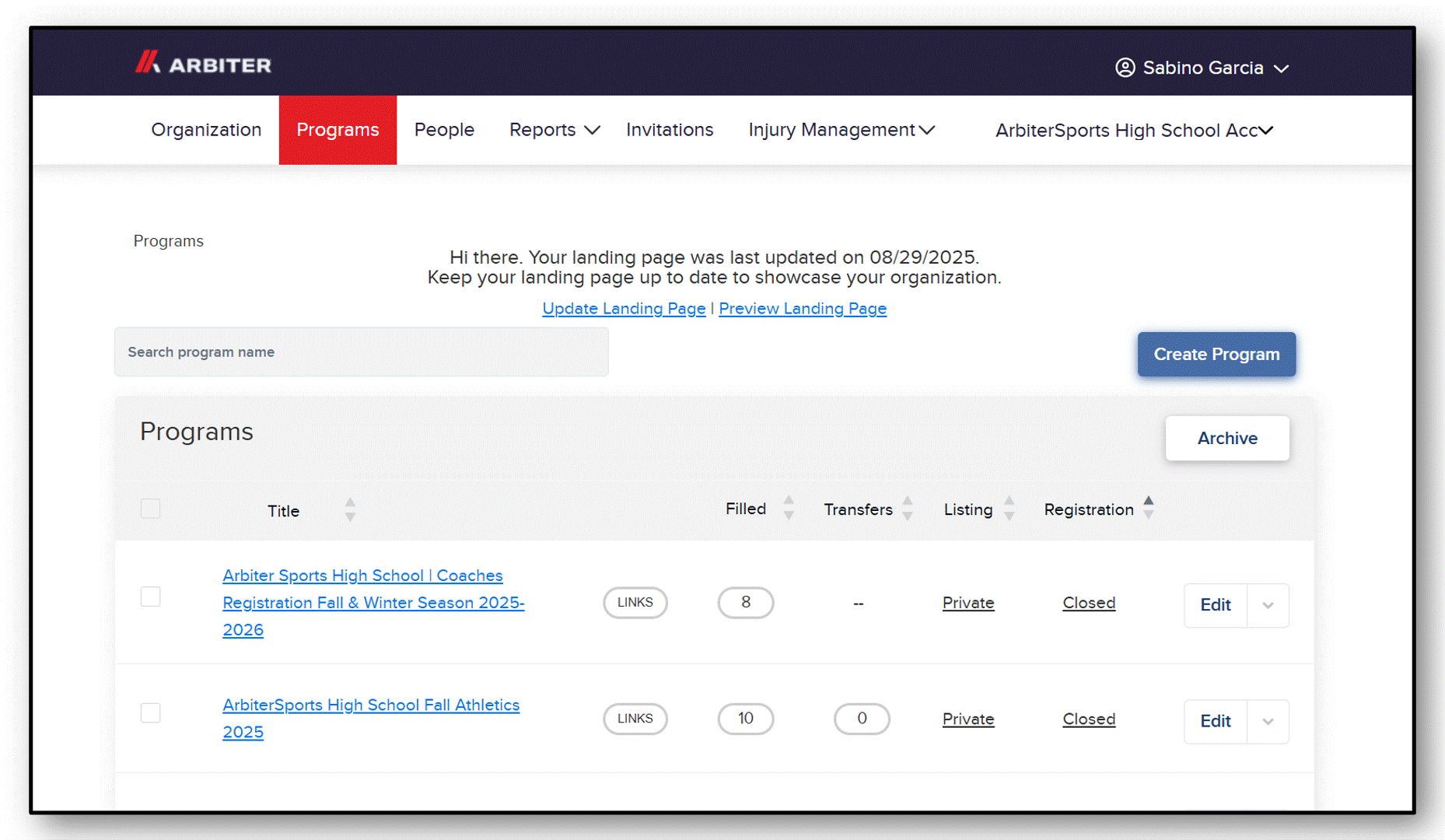The width and height of the screenshot is (1445, 840).
Task: Click LINKS for the Coaches Registration program
Action: [635, 603]
